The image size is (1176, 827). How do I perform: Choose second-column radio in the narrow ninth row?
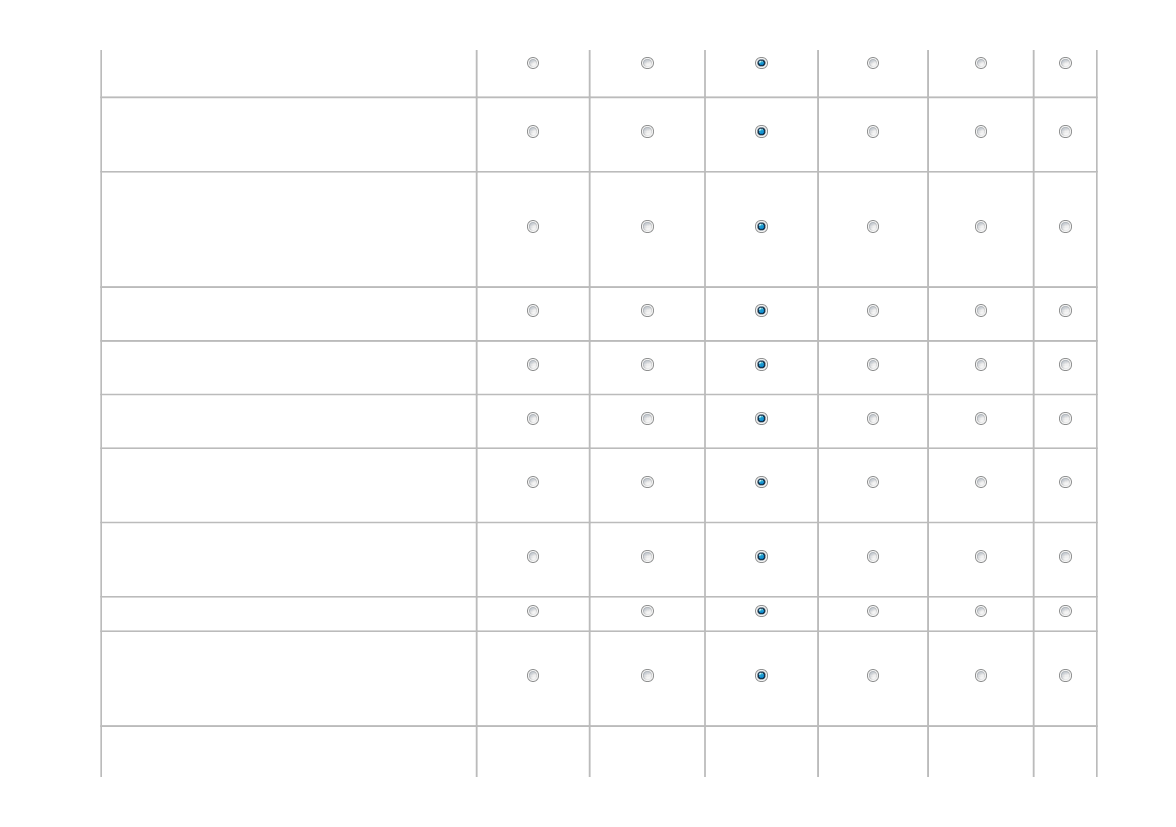(x=647, y=611)
